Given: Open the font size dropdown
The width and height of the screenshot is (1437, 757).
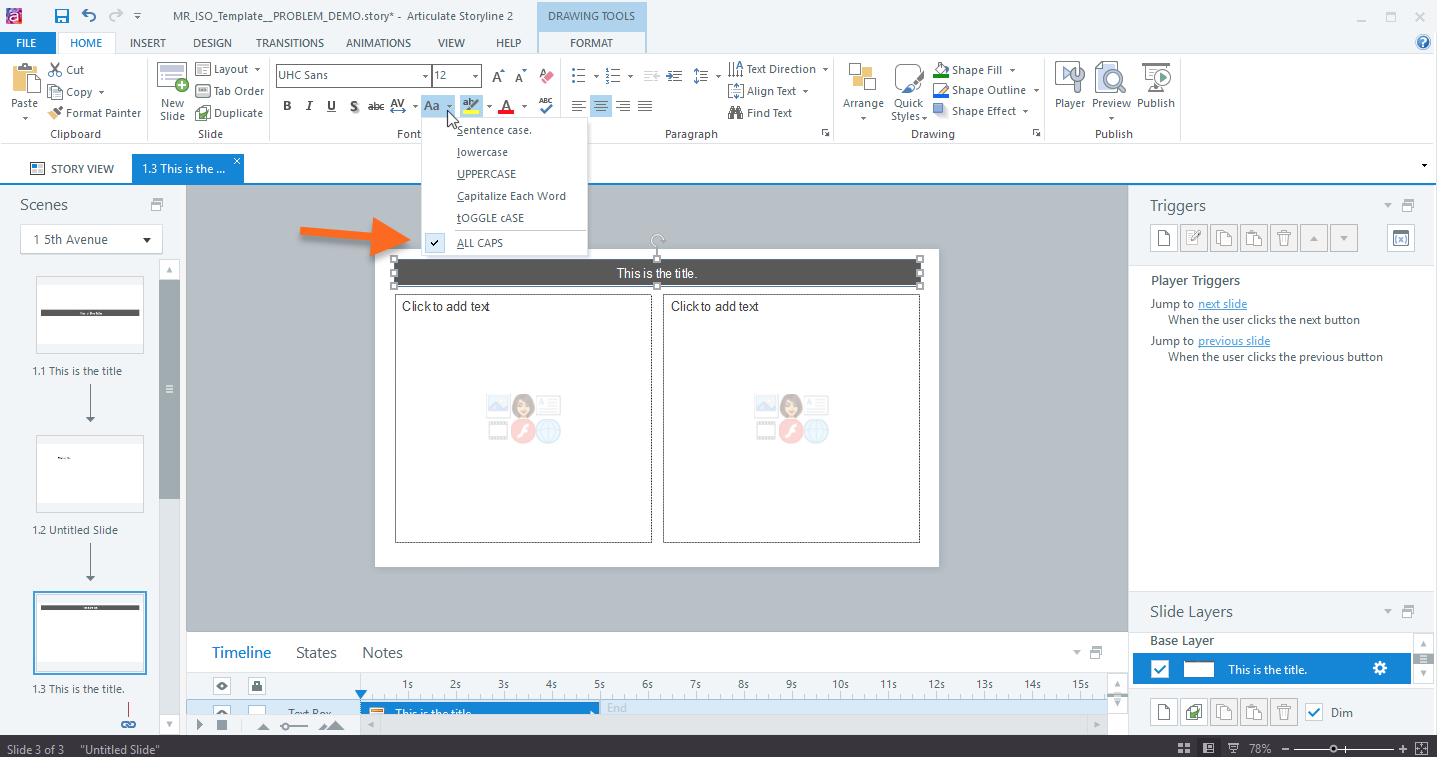Looking at the screenshot, I should [477, 75].
